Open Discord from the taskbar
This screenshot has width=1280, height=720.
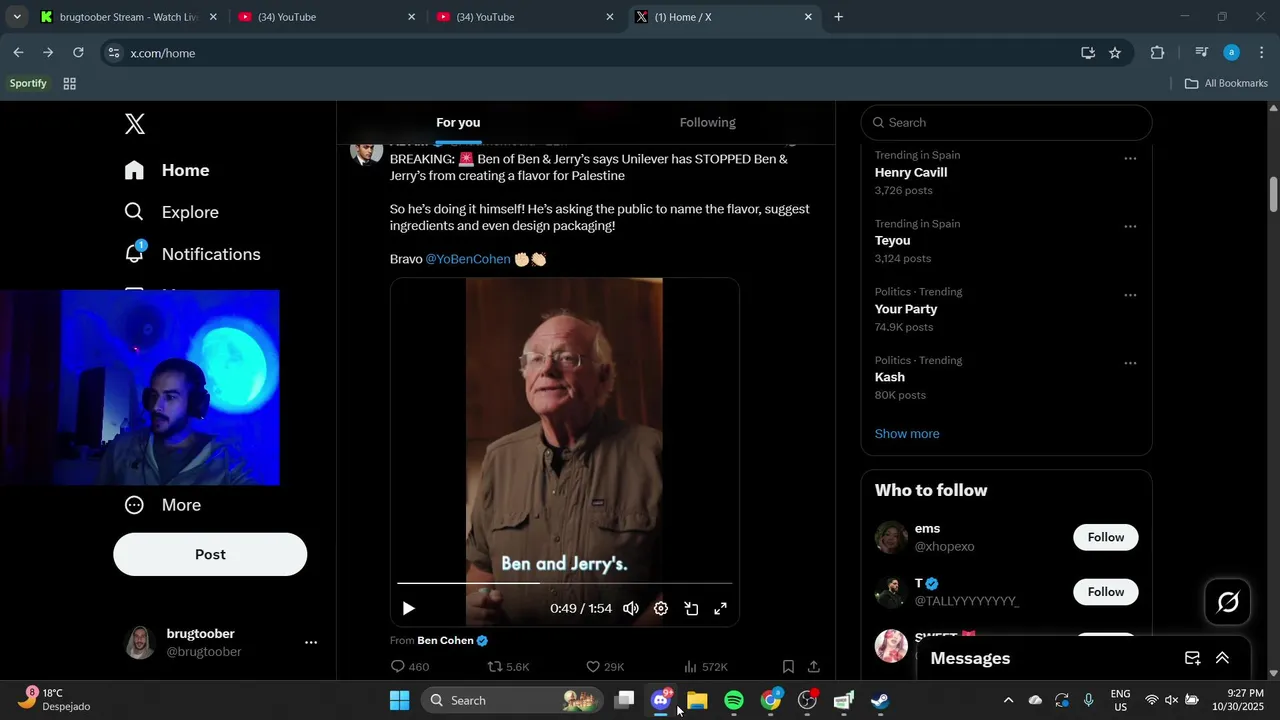point(661,700)
